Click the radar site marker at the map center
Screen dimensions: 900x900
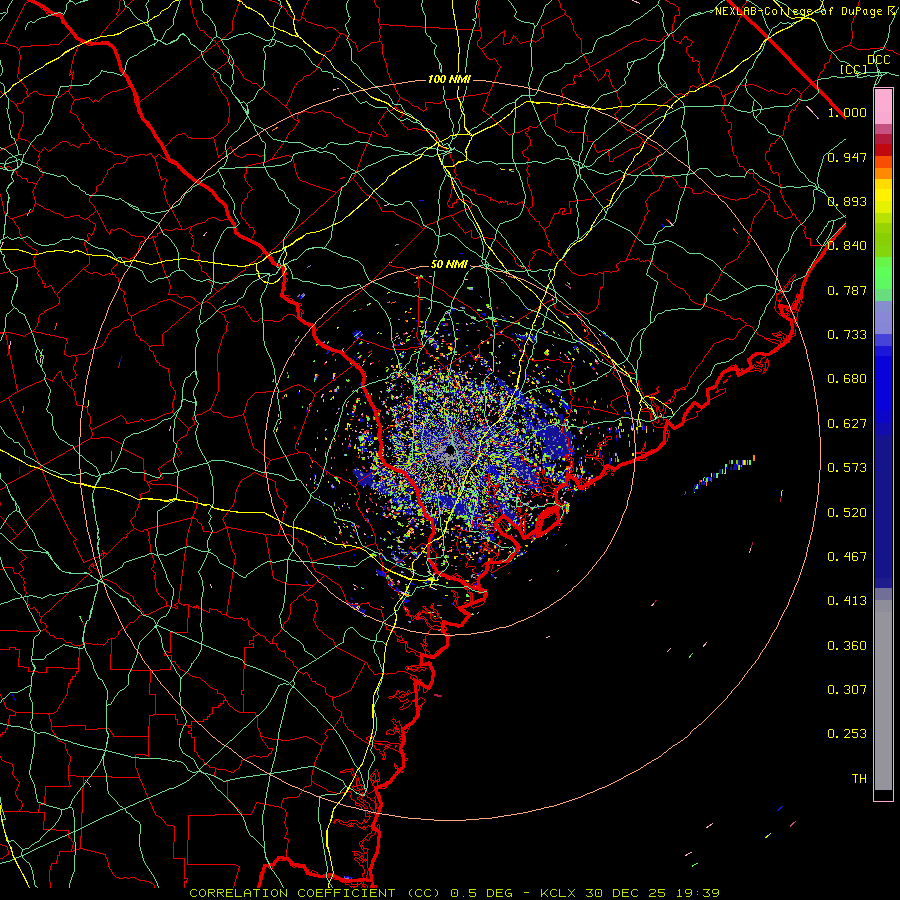coord(451,449)
